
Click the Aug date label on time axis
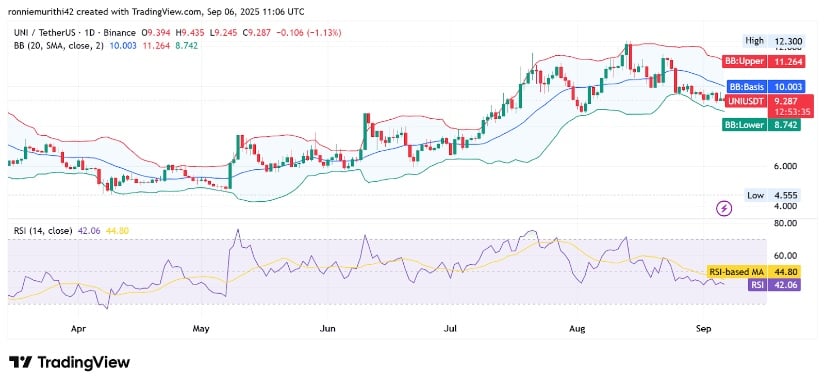coord(577,329)
